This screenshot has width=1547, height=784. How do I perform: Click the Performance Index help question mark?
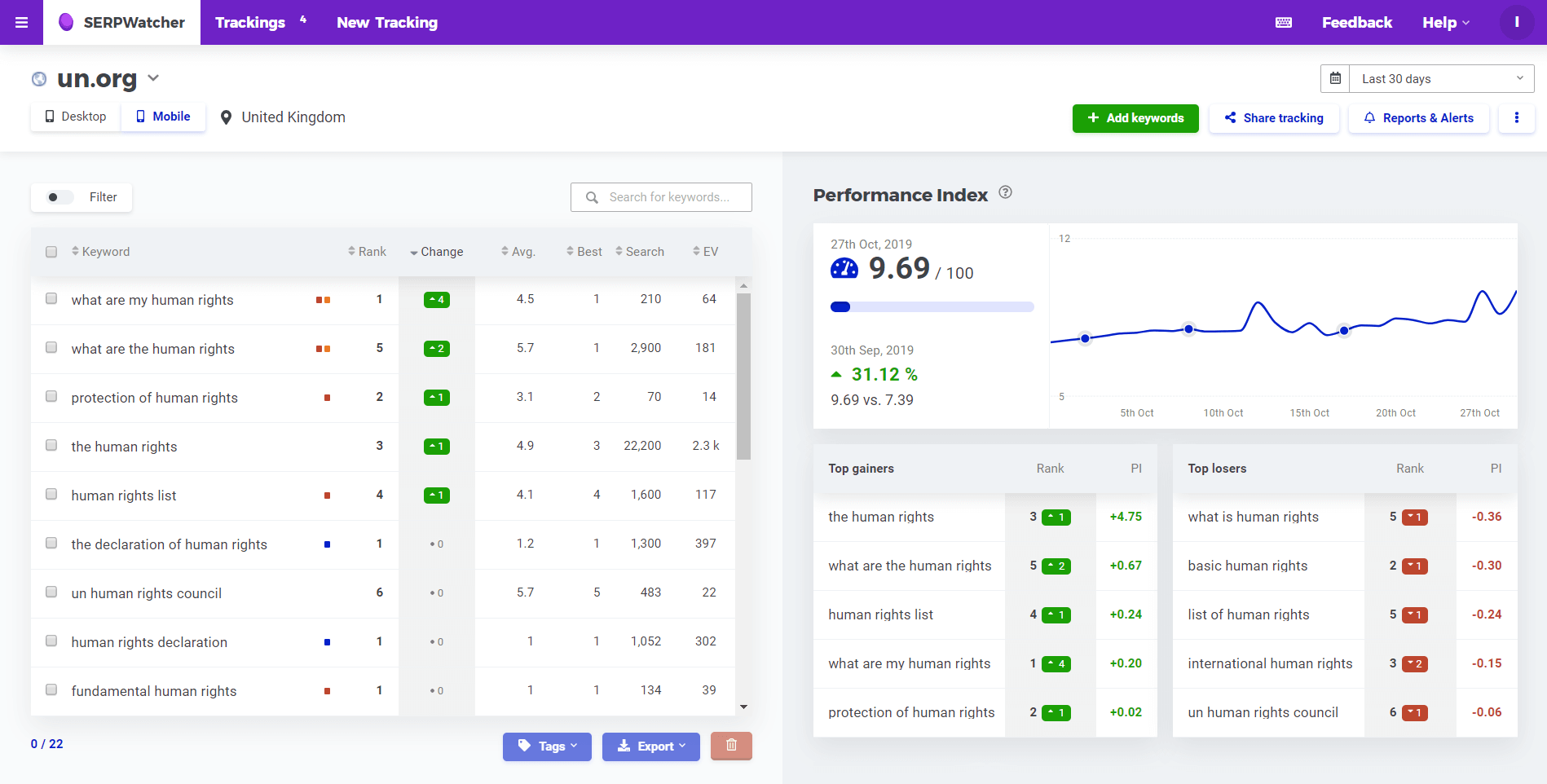pos(1006,192)
